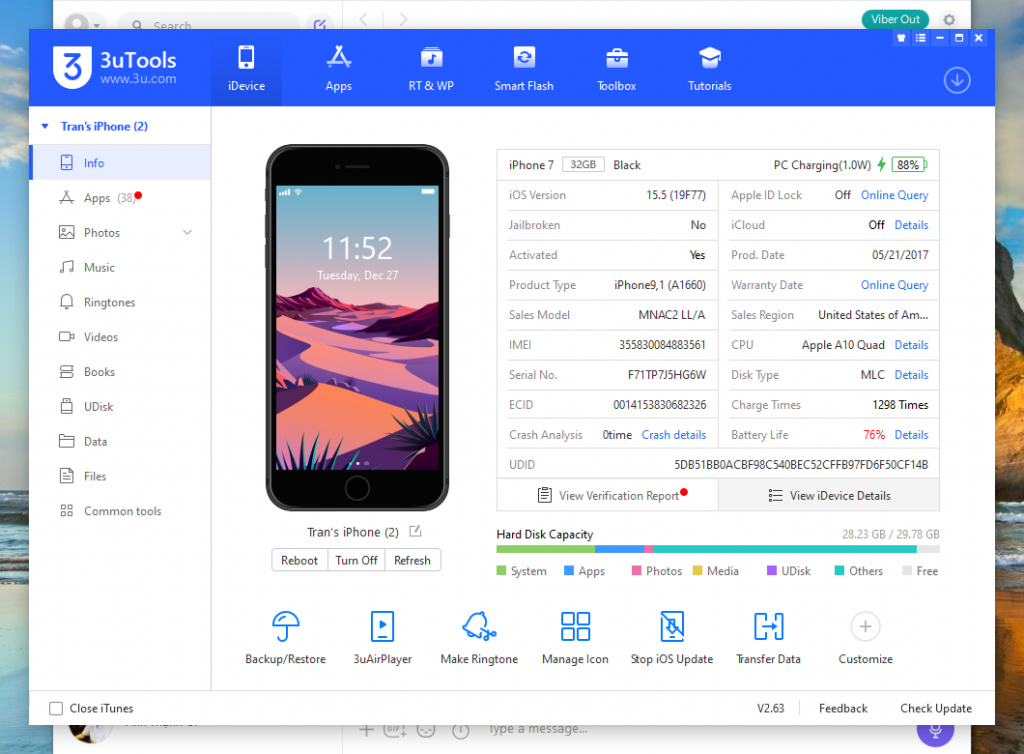
Task: Click the UDID value
Action: tap(801, 465)
